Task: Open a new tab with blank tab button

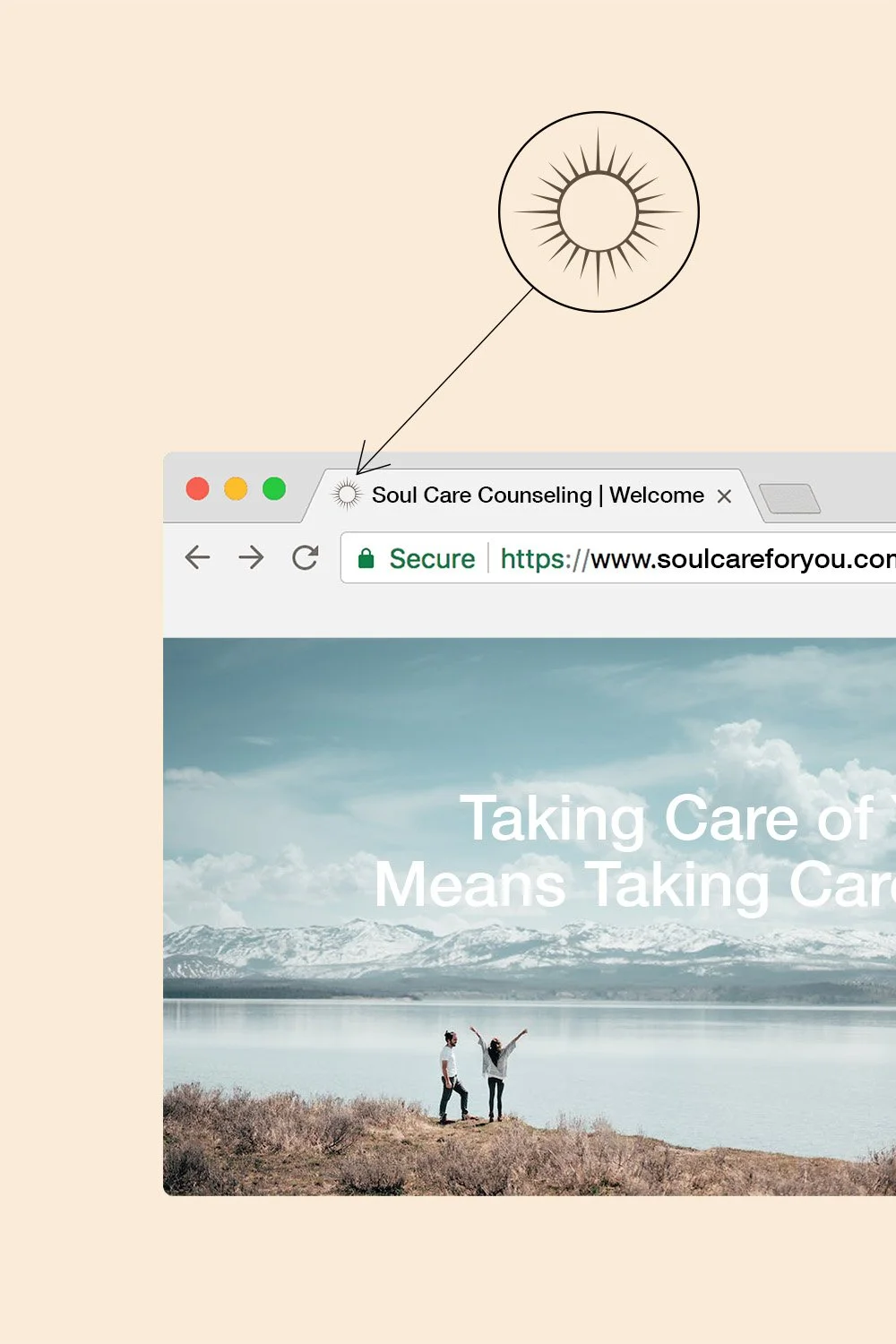Action: click(789, 498)
